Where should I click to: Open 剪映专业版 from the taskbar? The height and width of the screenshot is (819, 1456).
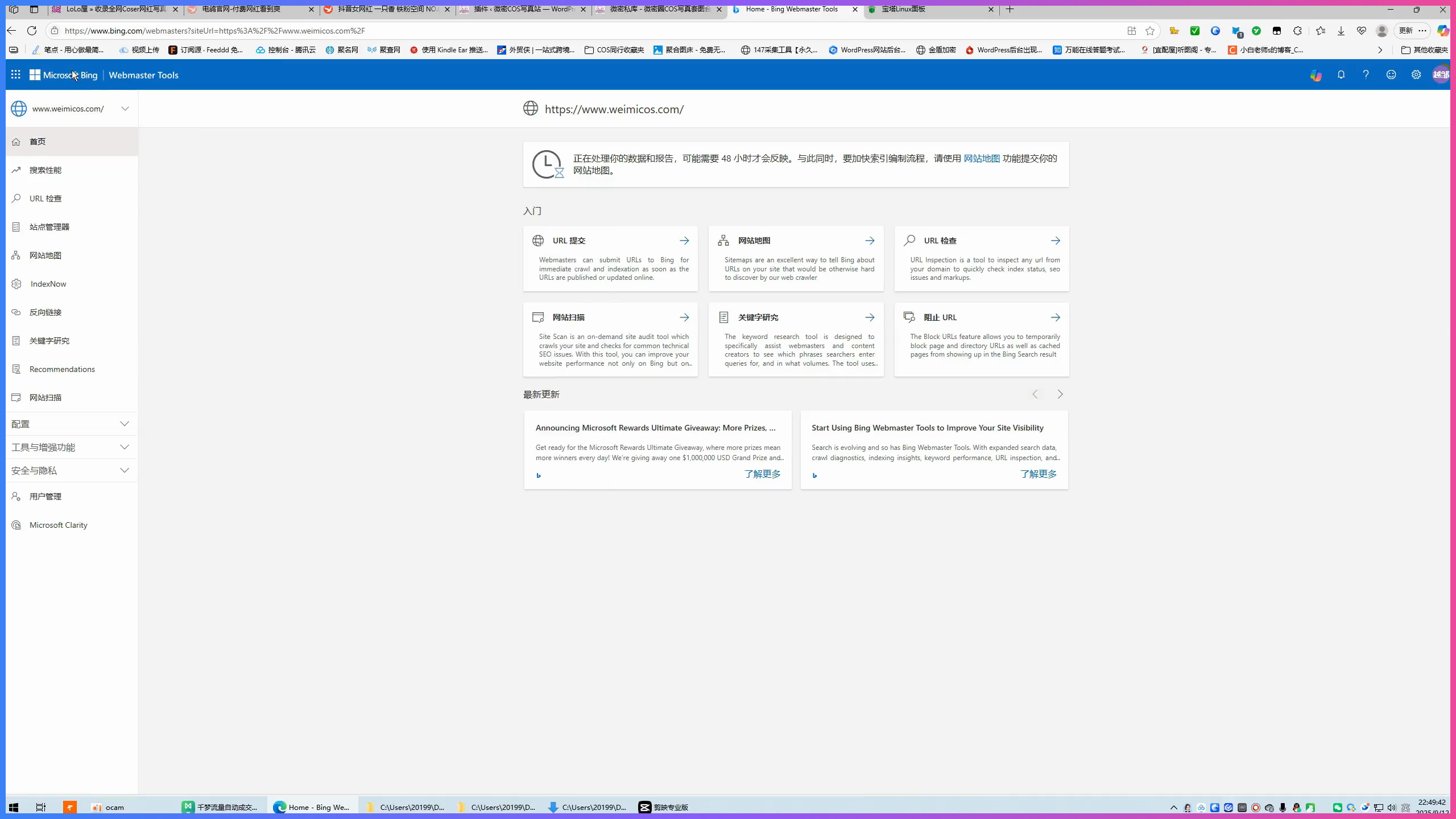(x=664, y=807)
